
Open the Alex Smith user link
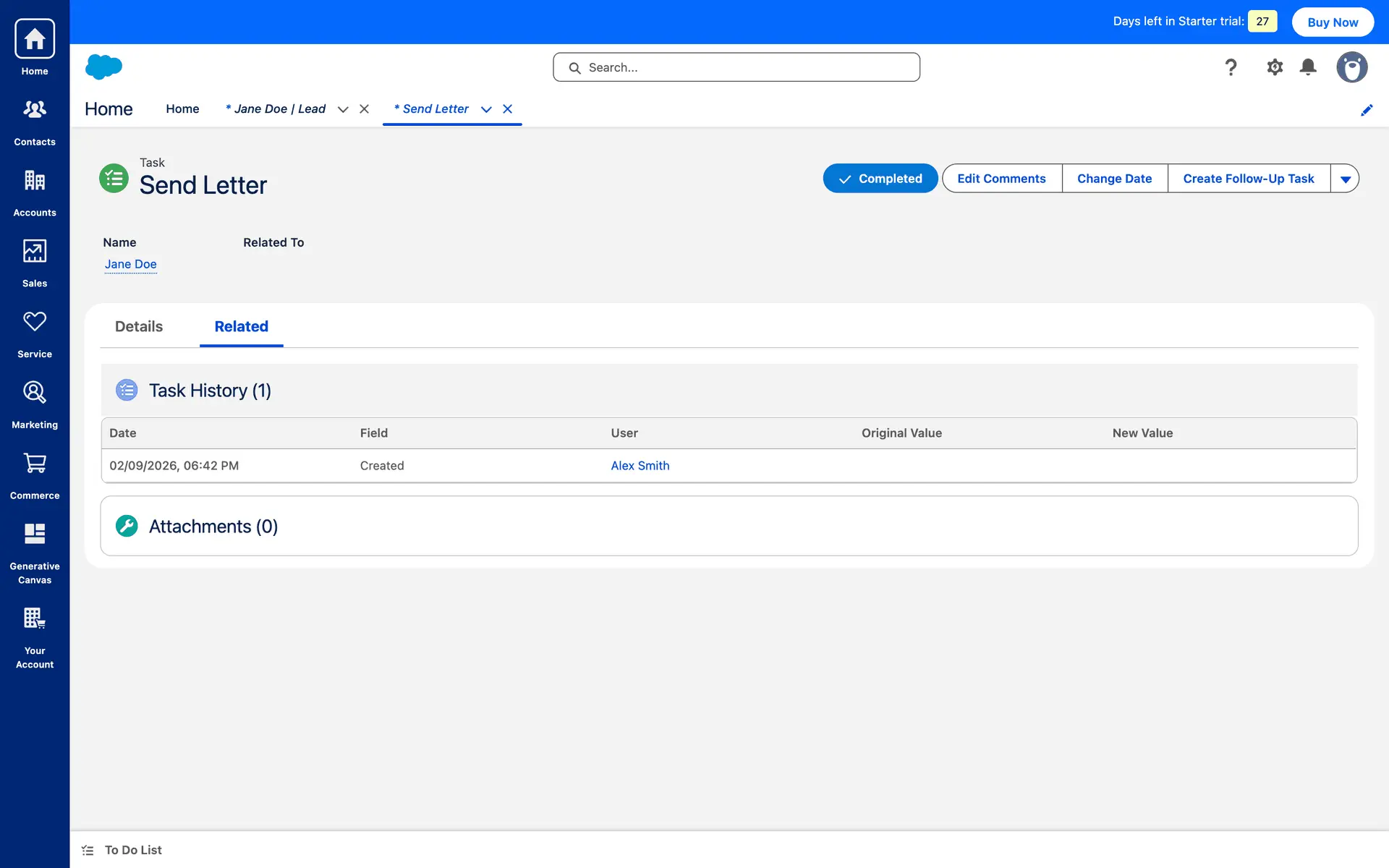point(640,466)
